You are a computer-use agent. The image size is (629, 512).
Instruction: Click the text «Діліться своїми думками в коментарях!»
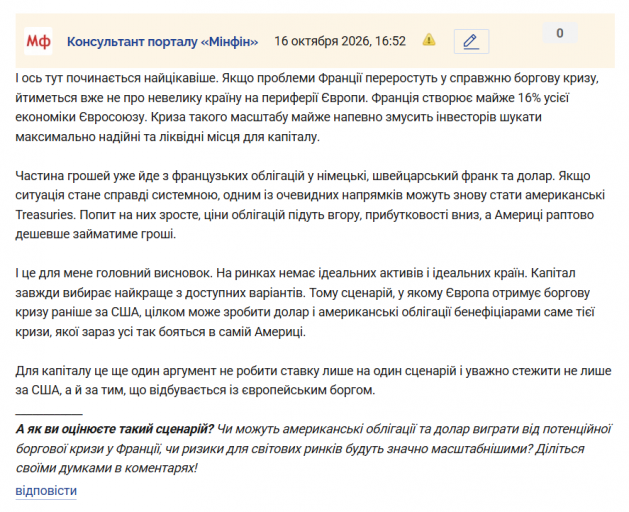click(x=300, y=459)
